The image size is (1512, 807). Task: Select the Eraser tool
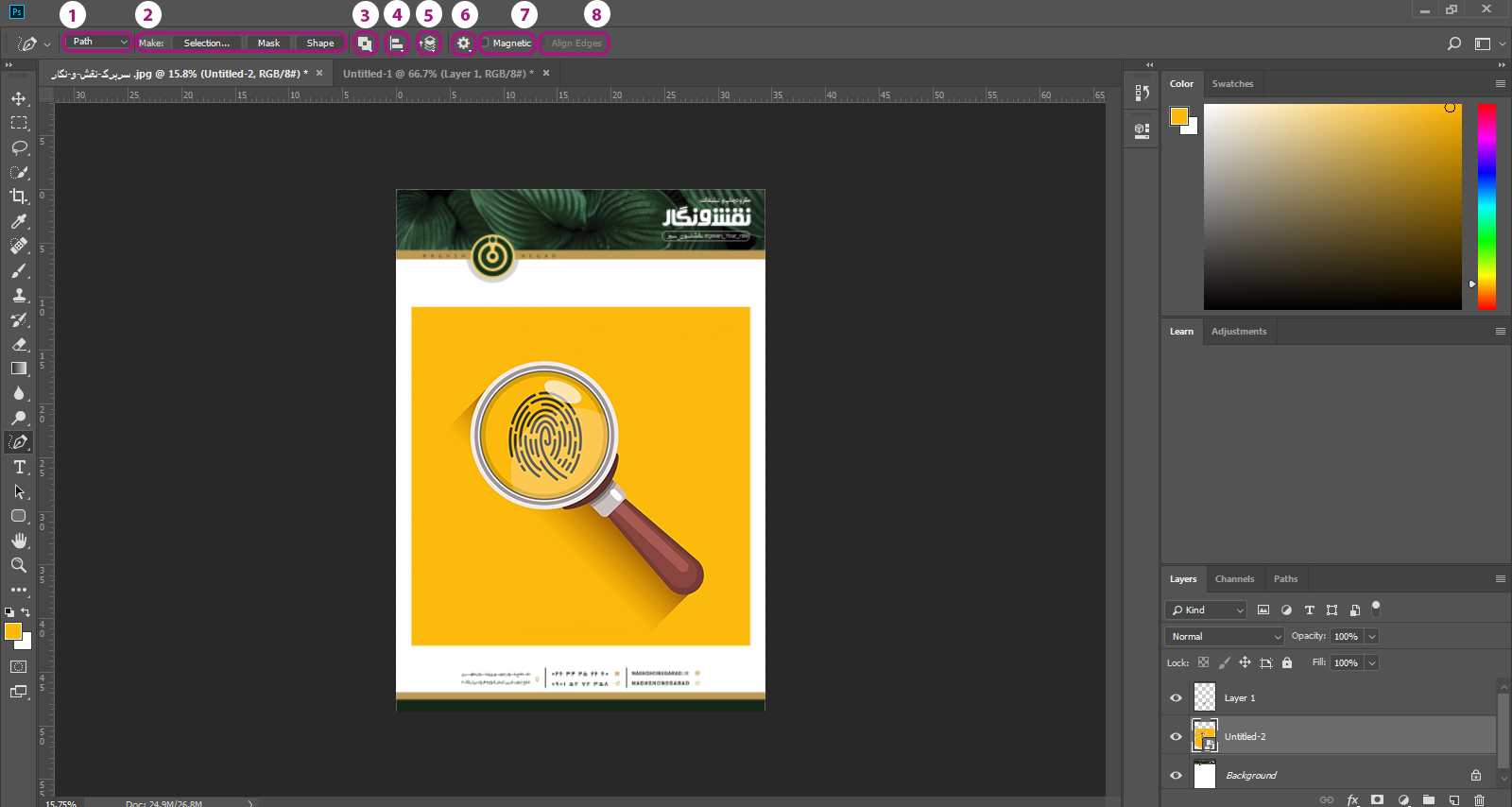pyautogui.click(x=19, y=344)
